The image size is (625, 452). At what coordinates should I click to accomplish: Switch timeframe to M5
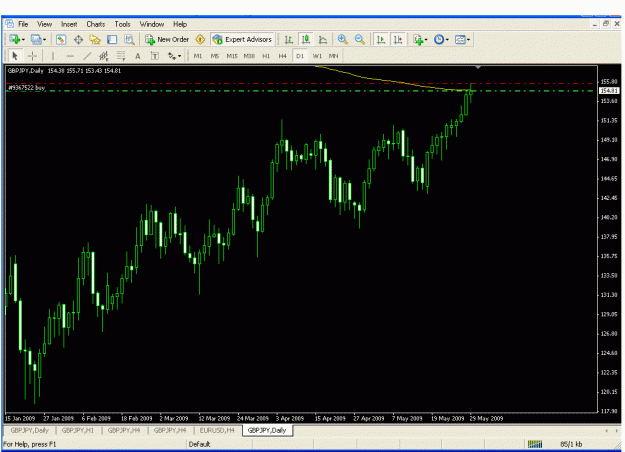point(215,56)
